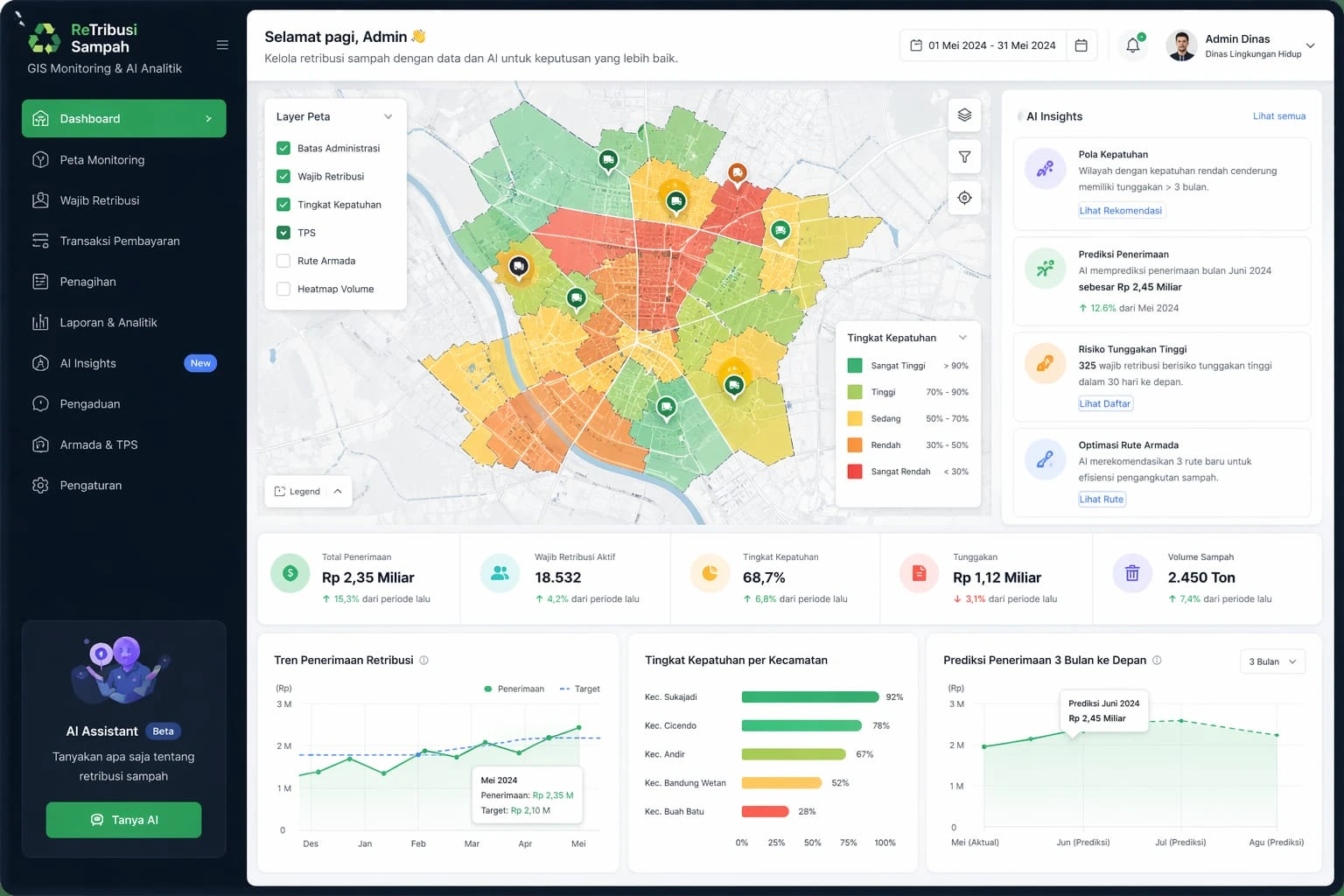This screenshot has height=896, width=1344.
Task: Open the Lihat Rekomendasi link
Action: coord(1121,210)
